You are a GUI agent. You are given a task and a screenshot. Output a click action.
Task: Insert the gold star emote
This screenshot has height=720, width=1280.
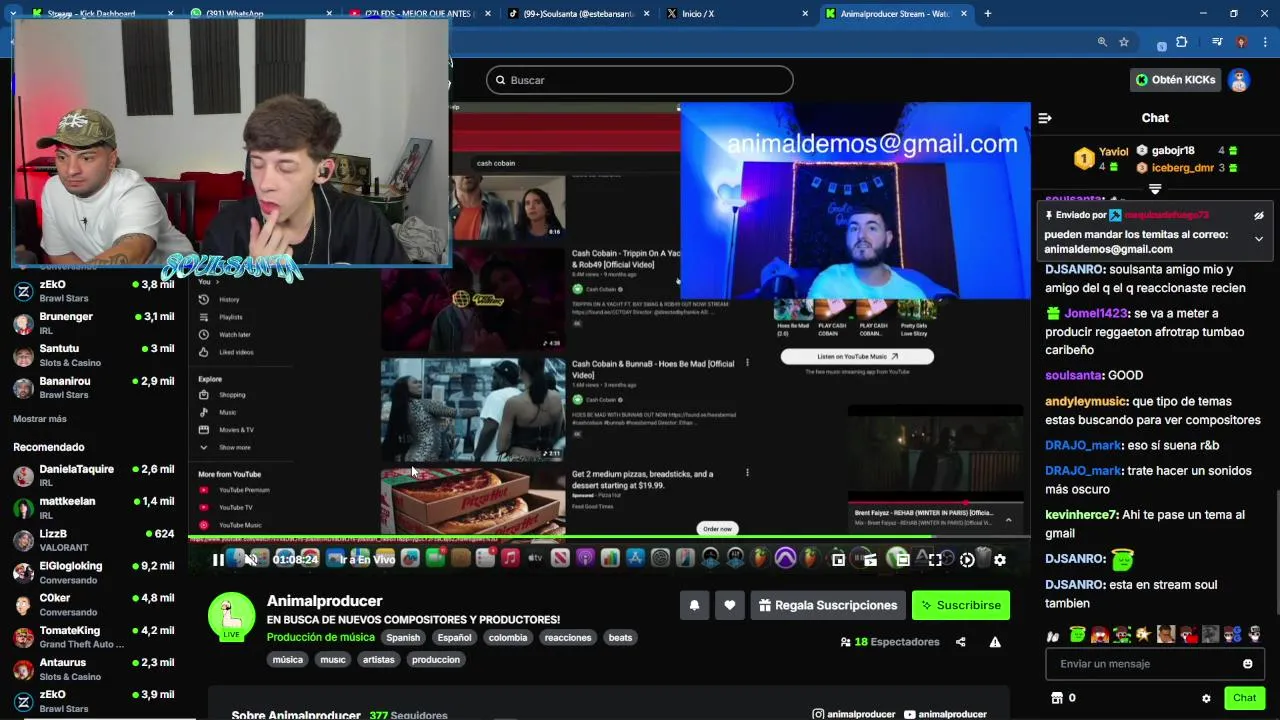tap(1143, 634)
